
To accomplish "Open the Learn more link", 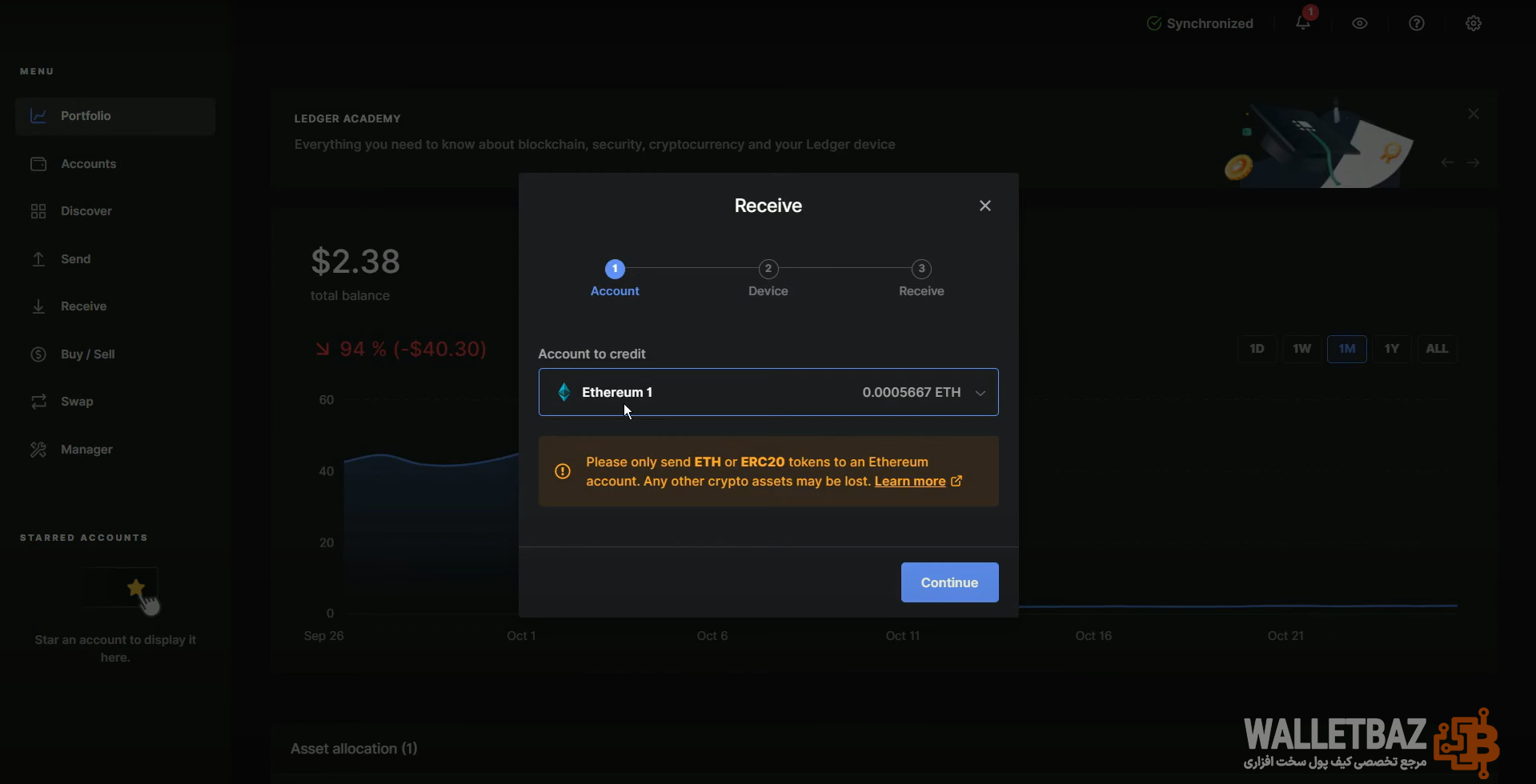I will (910, 481).
